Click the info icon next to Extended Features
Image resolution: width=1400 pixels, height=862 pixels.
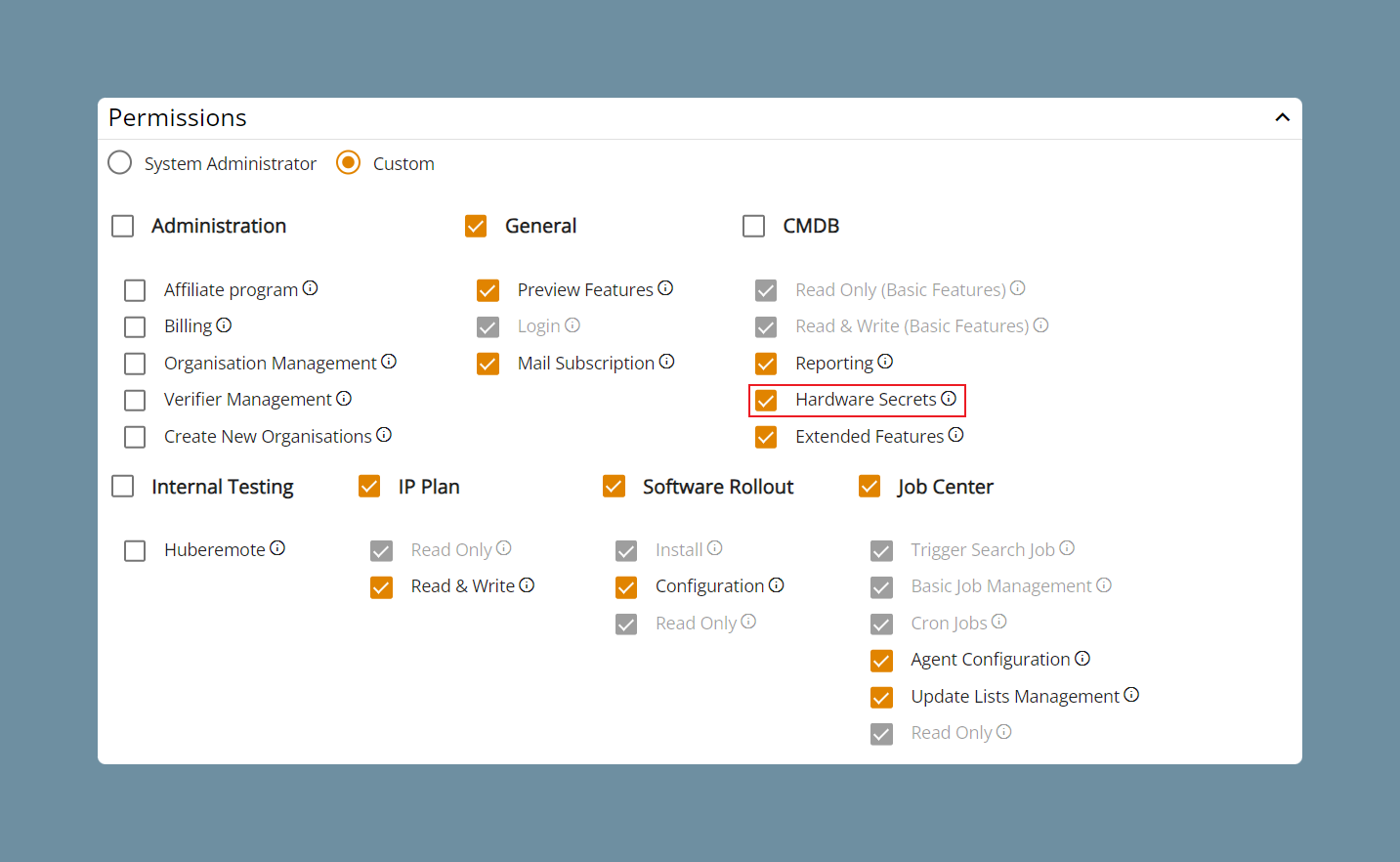click(955, 435)
